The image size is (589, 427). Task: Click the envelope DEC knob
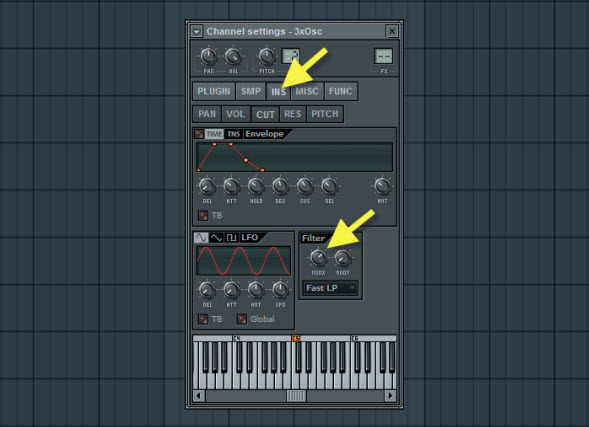280,186
